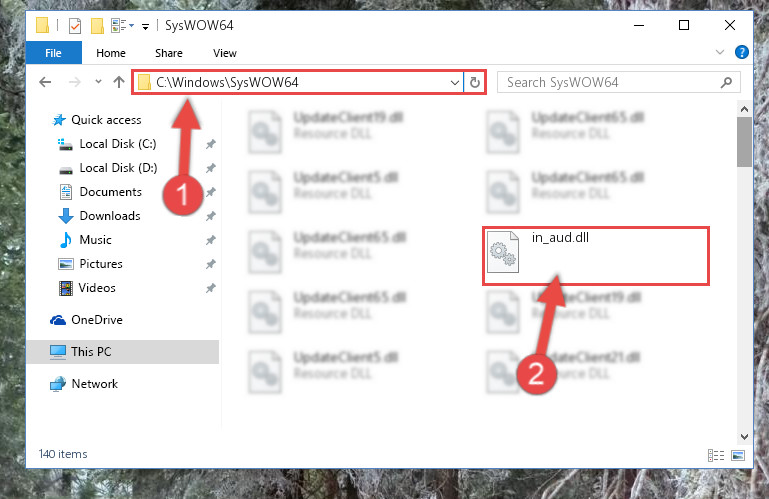The height and width of the screenshot is (499, 769).
Task: Open Customize Quick Access Toolbar dropdown
Action: pos(145,26)
